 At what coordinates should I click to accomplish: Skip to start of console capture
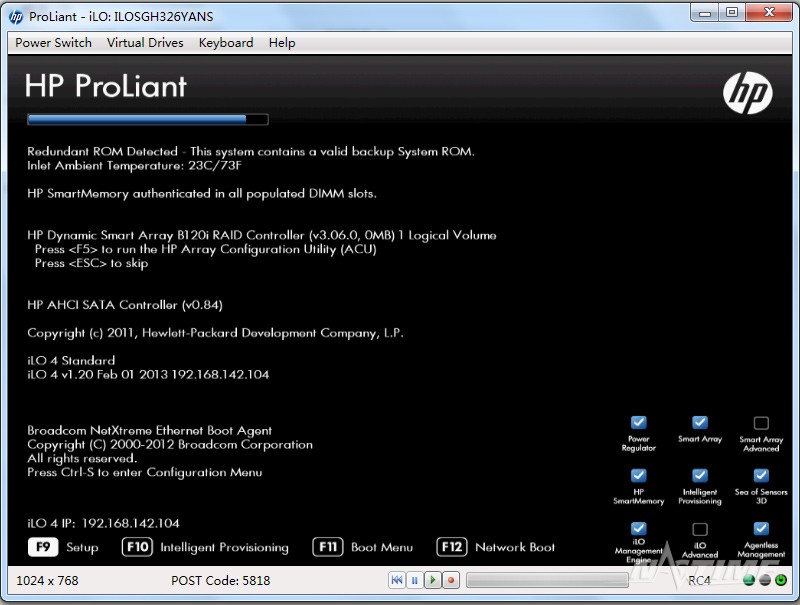click(397, 580)
